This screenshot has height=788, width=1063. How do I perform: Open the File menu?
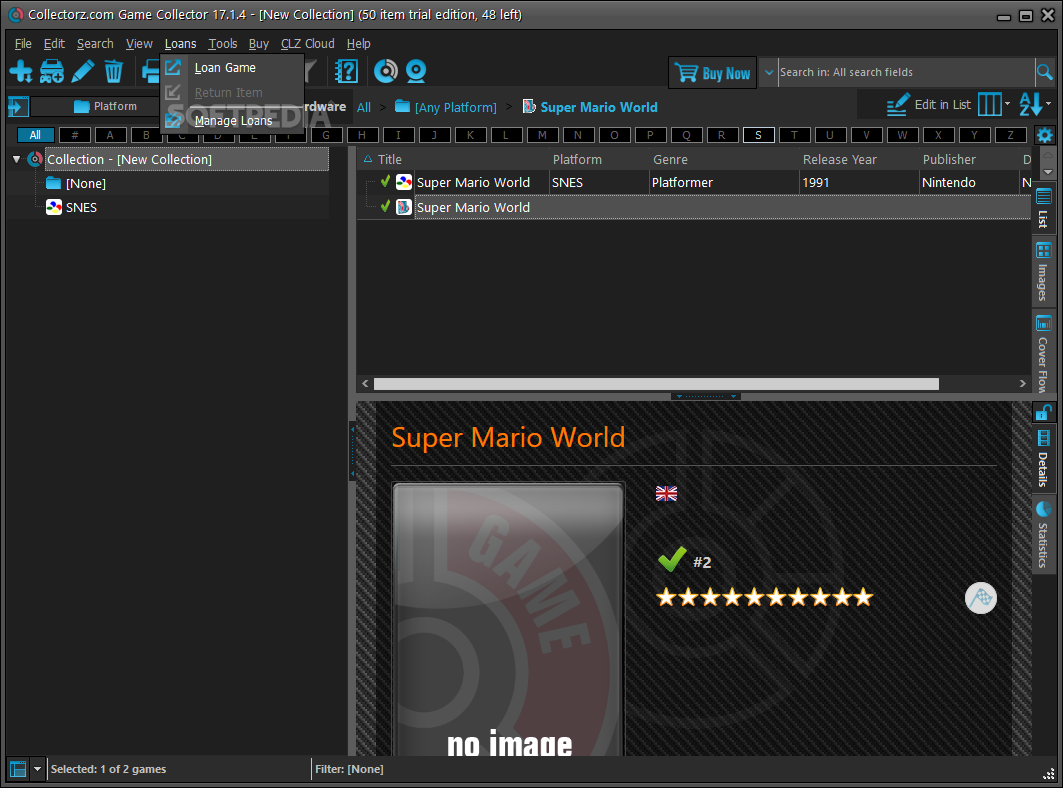coord(23,43)
